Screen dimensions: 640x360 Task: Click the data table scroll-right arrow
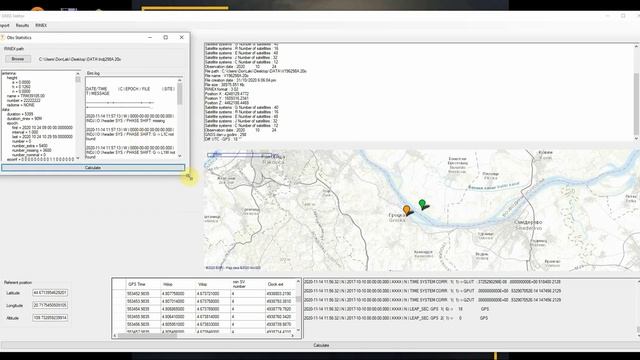293,336
